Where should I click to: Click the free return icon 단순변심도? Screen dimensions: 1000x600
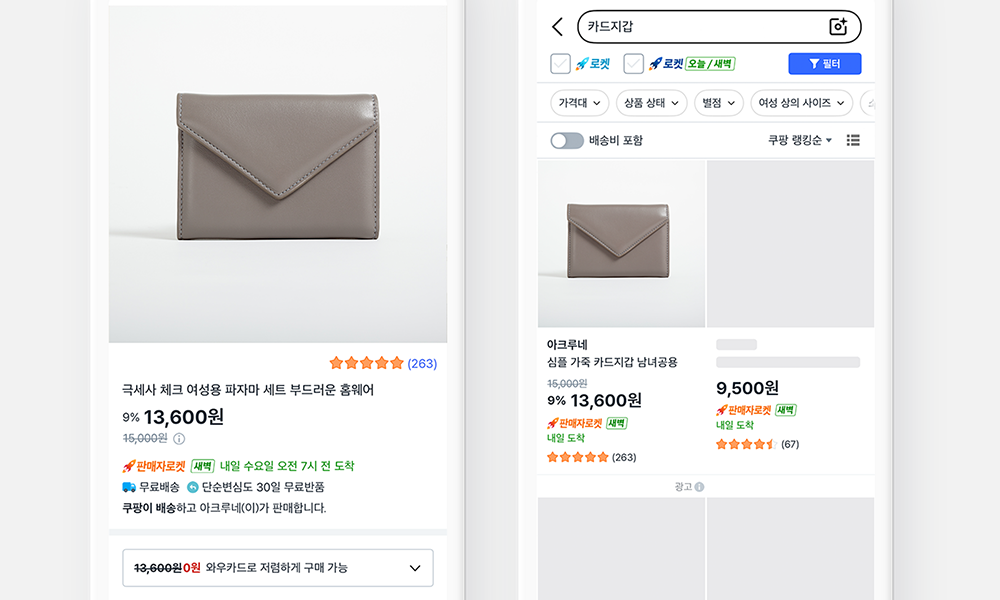point(192,487)
